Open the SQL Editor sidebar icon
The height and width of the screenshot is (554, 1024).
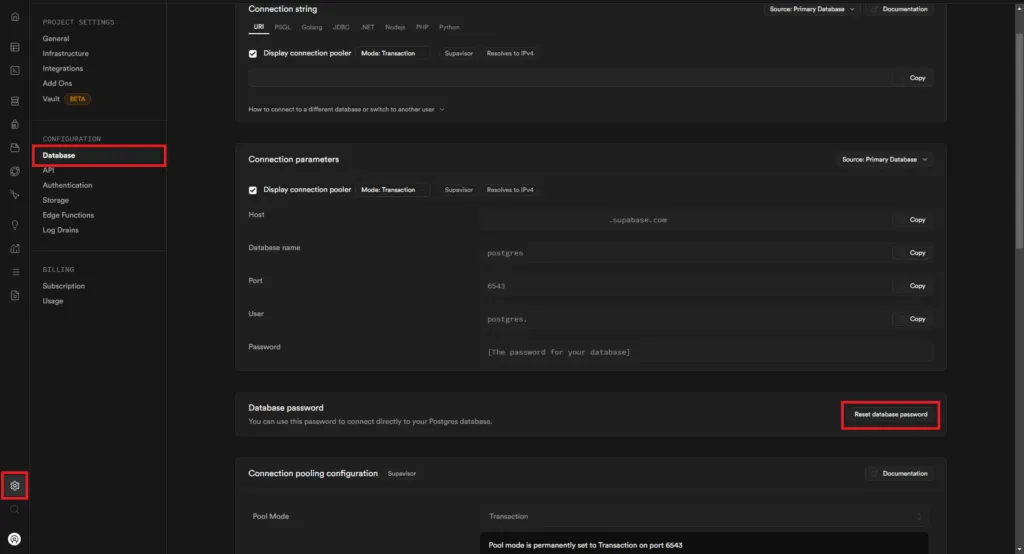click(15, 71)
